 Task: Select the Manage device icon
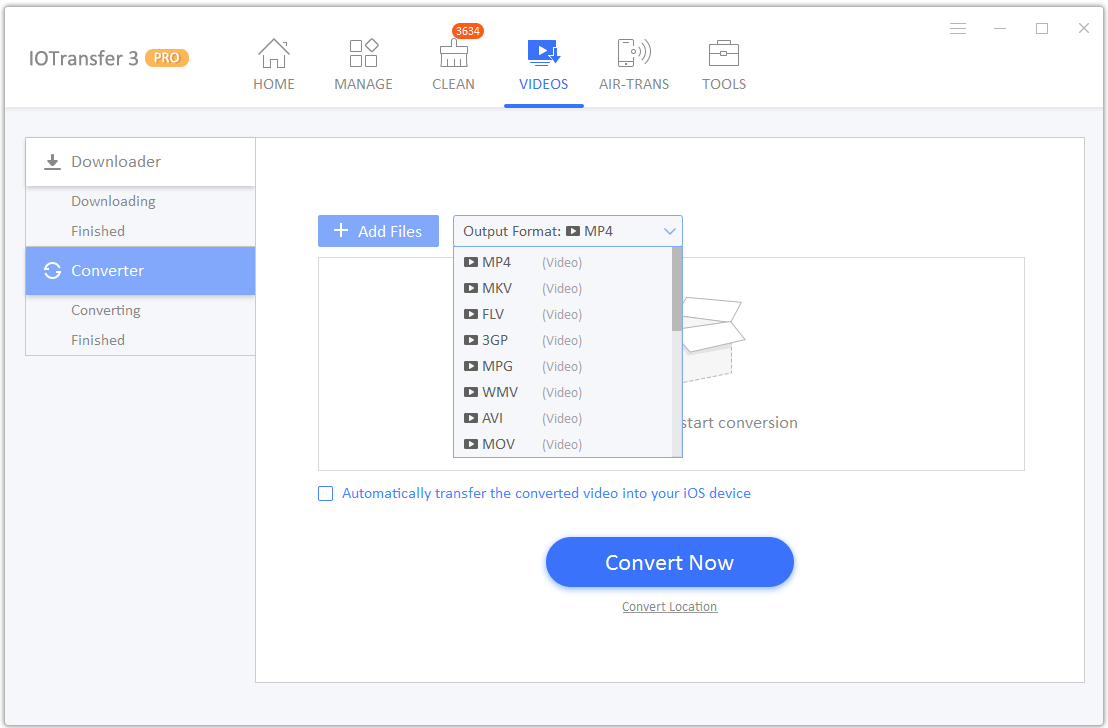[363, 53]
